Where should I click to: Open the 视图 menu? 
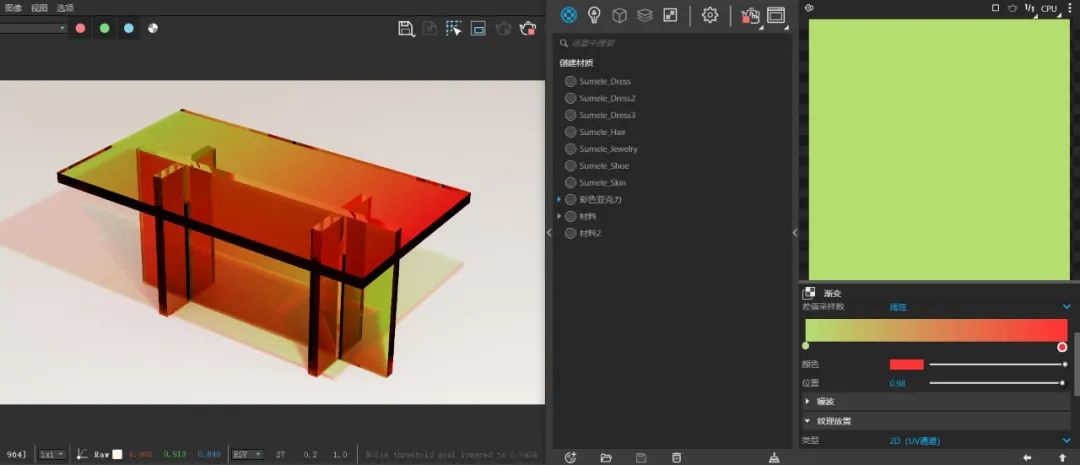39,8
